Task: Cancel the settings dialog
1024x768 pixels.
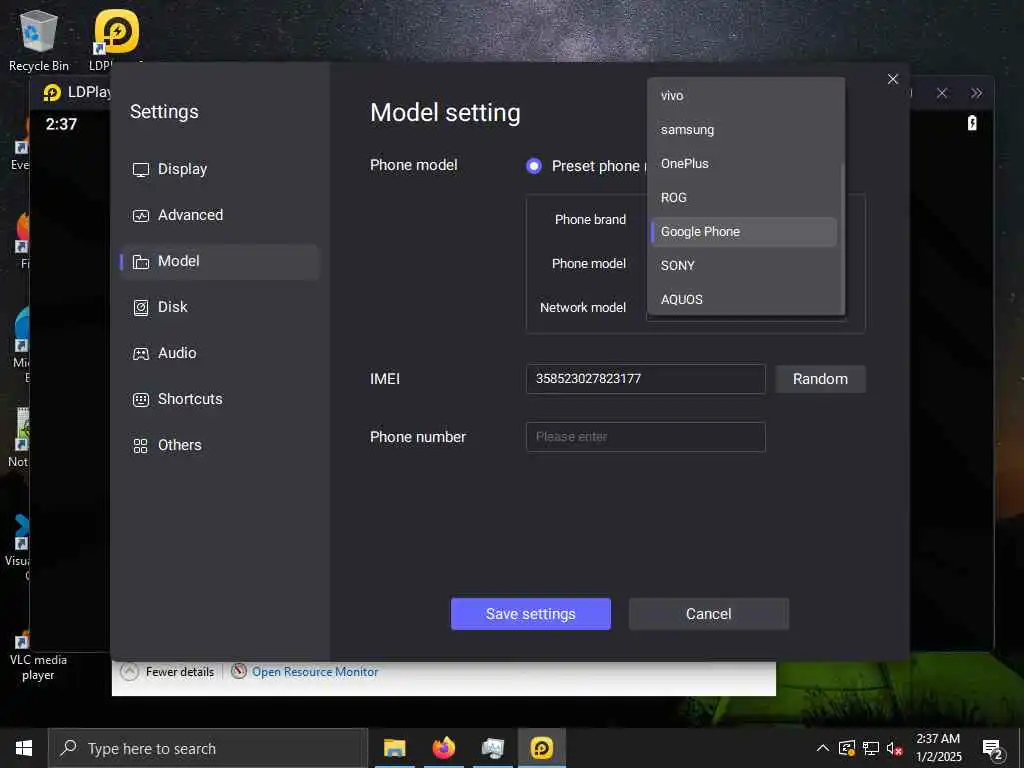Action: [709, 614]
